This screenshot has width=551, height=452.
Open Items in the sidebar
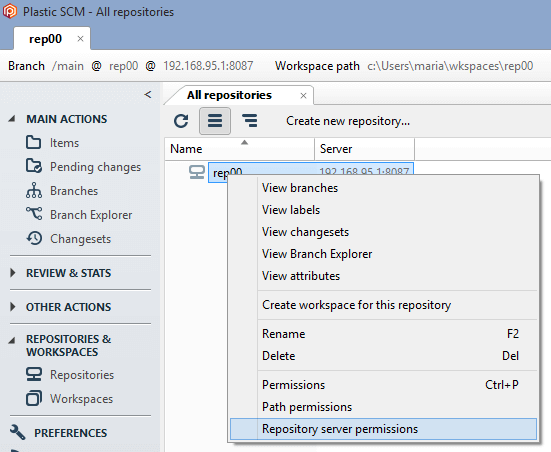point(64,143)
